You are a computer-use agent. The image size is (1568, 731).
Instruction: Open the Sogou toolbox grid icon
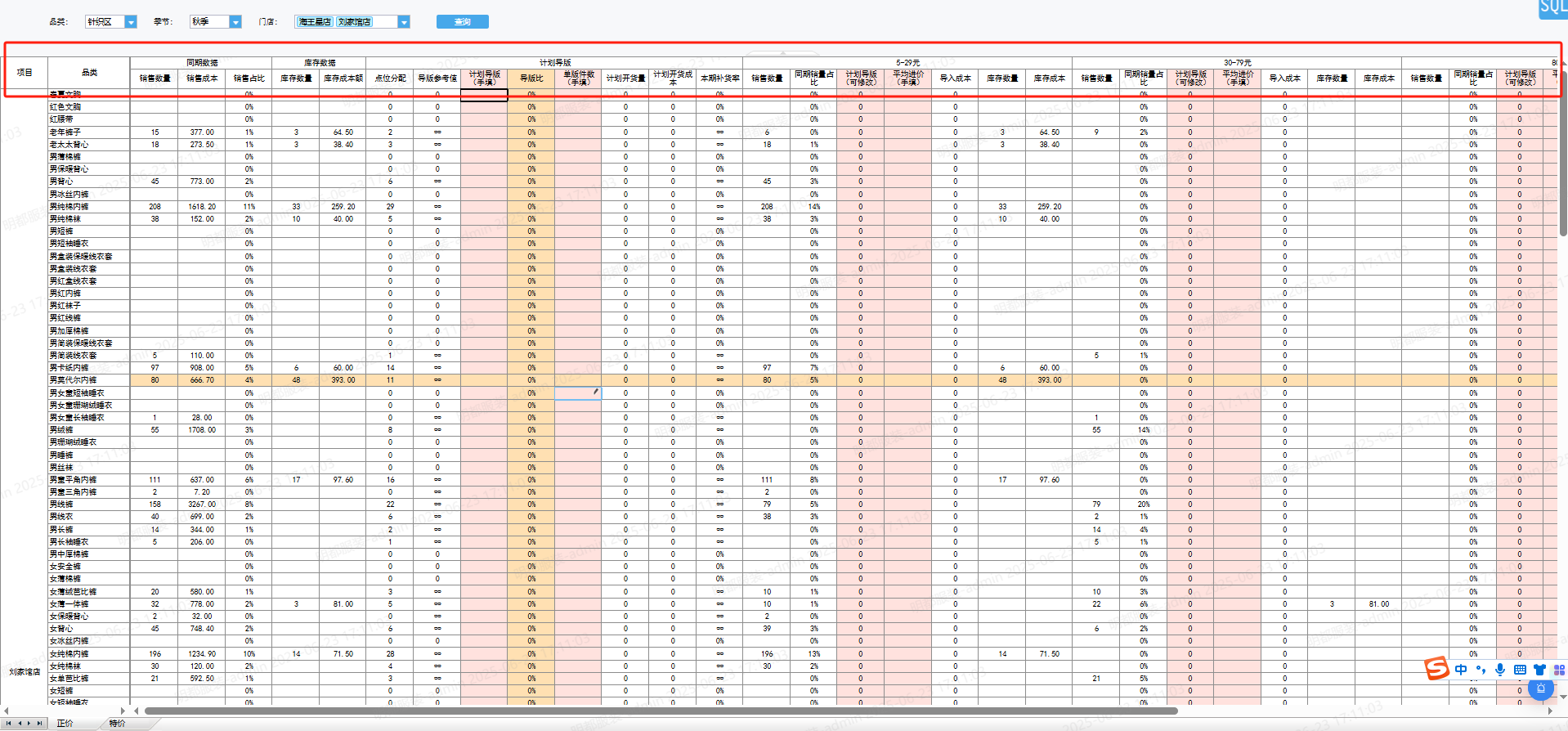(1559, 670)
